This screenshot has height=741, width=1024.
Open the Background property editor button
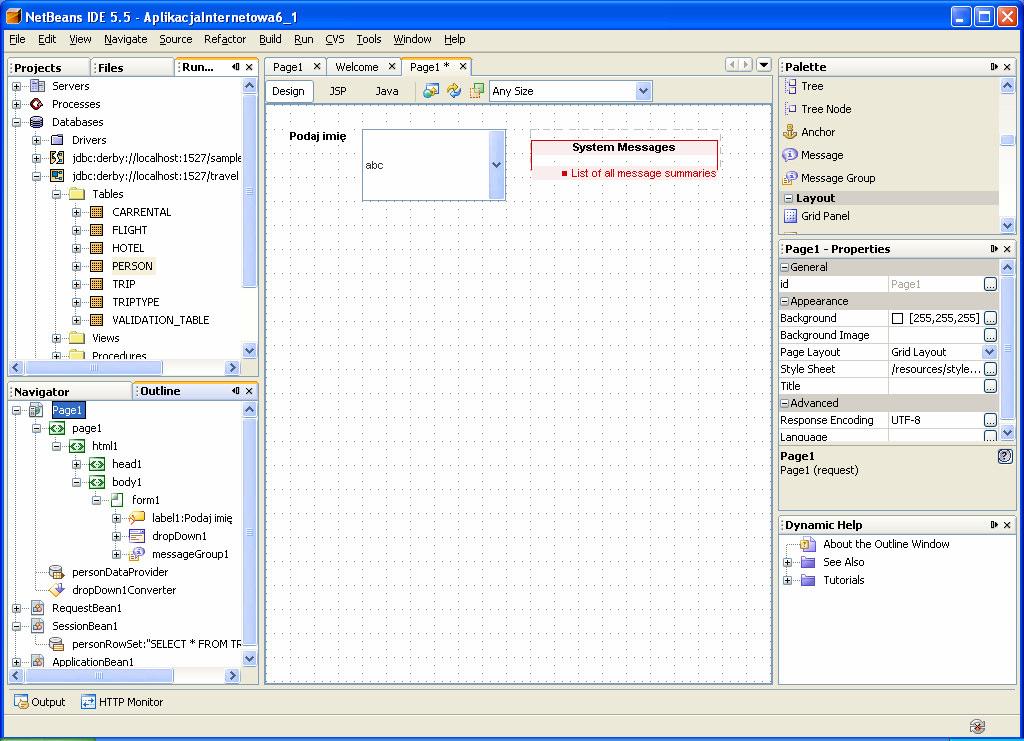(991, 318)
